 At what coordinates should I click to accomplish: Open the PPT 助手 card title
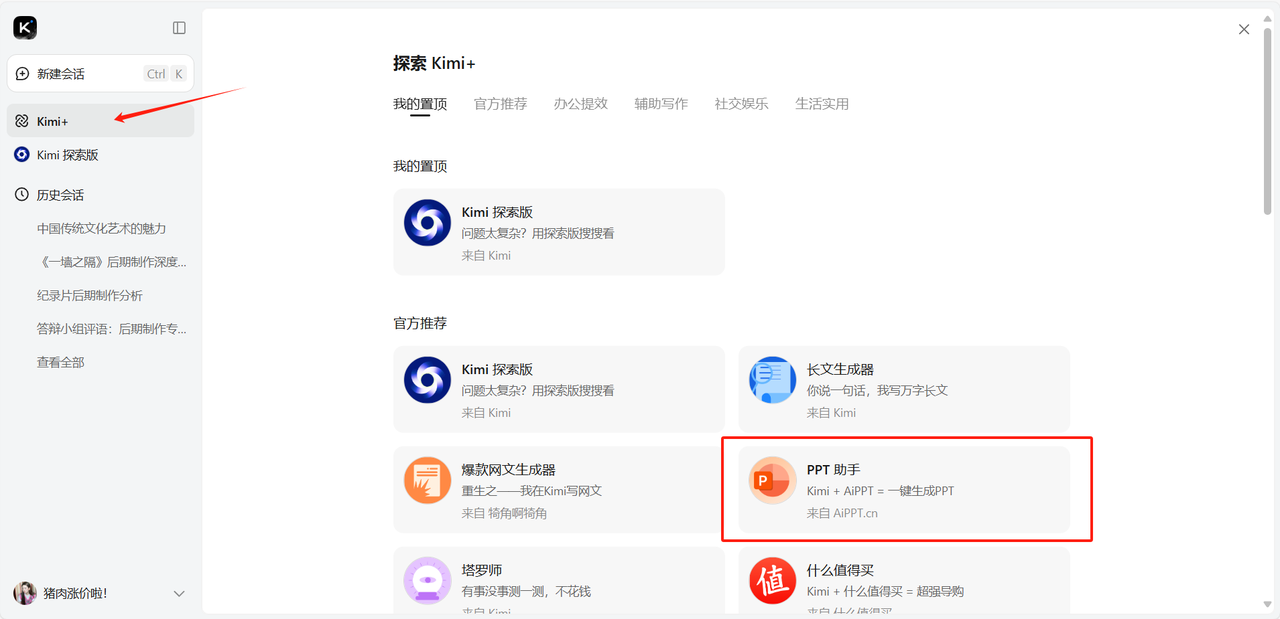pos(833,470)
